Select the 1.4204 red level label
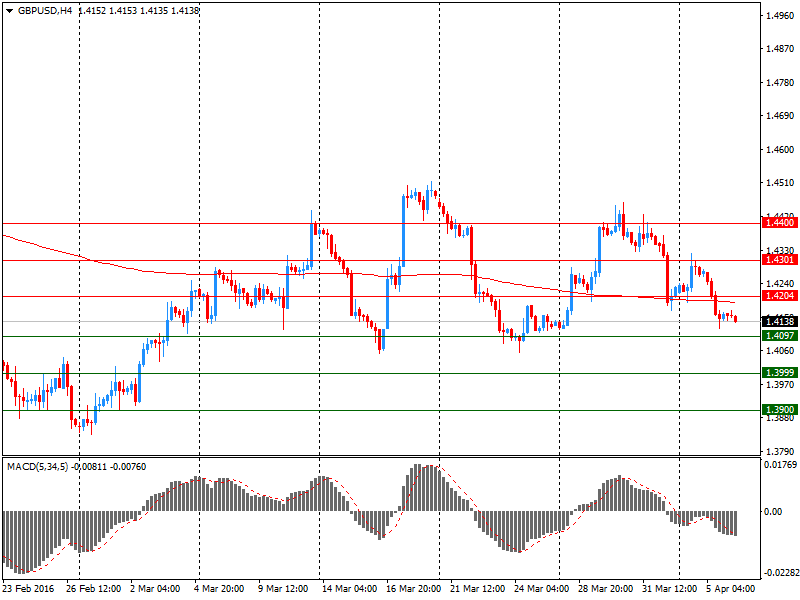 [x=780, y=295]
